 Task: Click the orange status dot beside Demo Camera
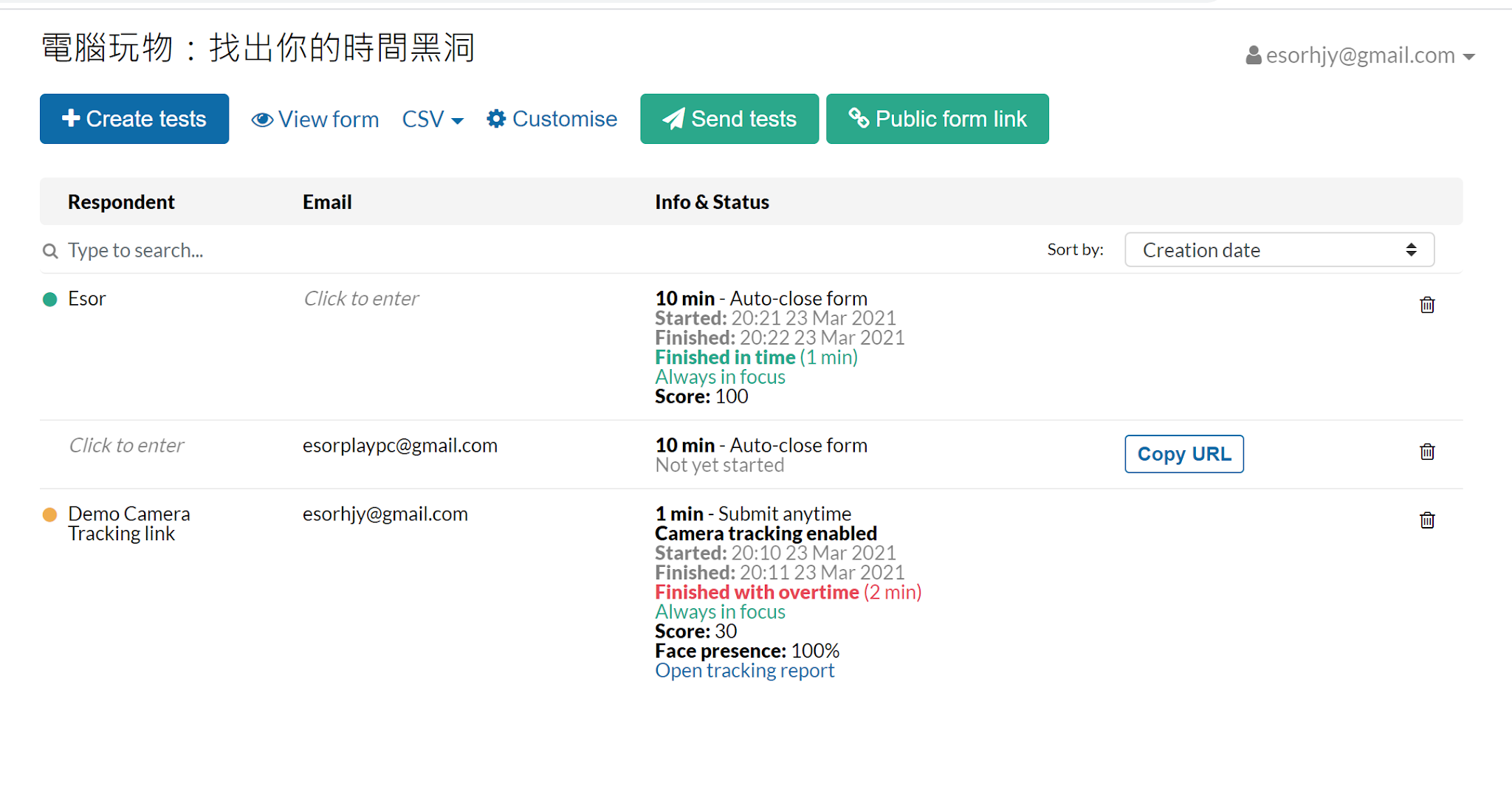(49, 513)
